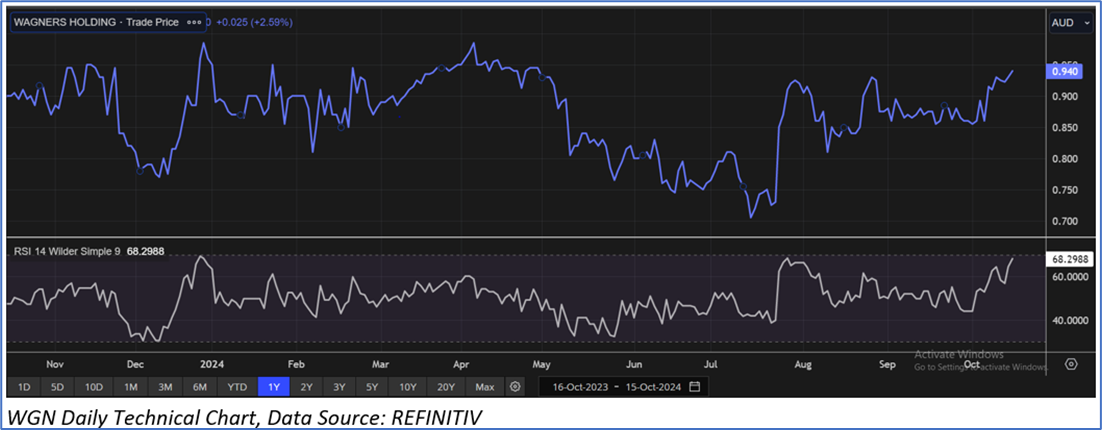
Task: Click the Jun label on time axis
Action: pos(634,365)
